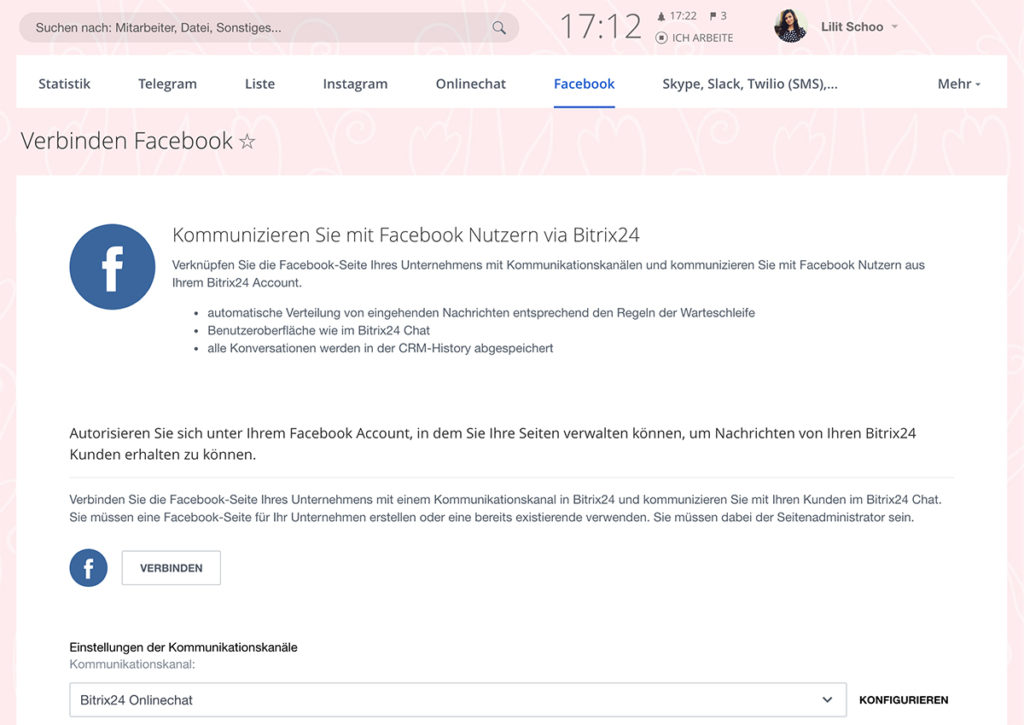Select the Instagram tab
The image size is (1024, 725).
pos(355,84)
